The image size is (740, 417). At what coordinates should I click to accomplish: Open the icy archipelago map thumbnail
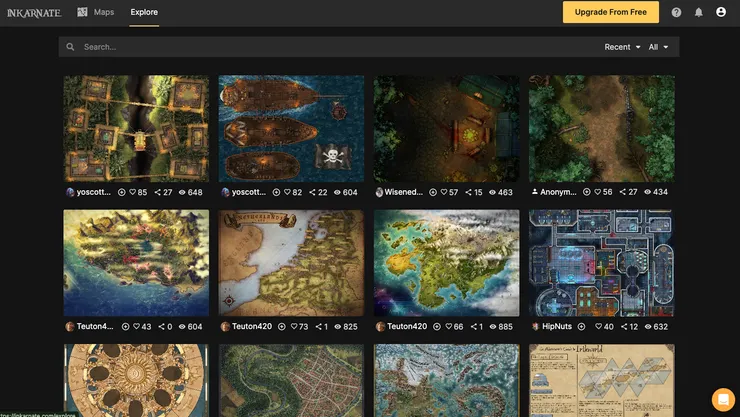[446, 380]
